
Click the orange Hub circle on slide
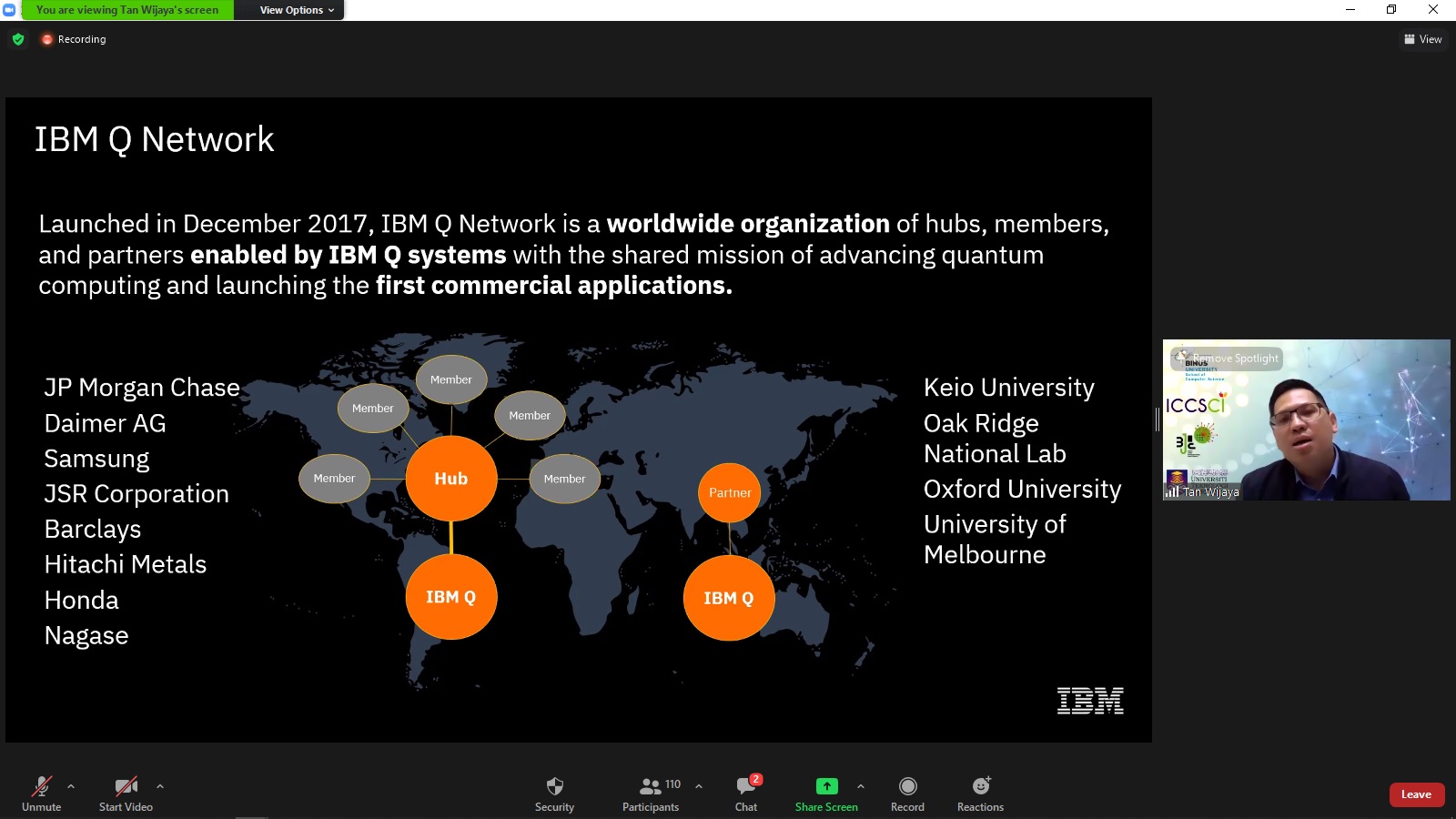click(x=451, y=479)
